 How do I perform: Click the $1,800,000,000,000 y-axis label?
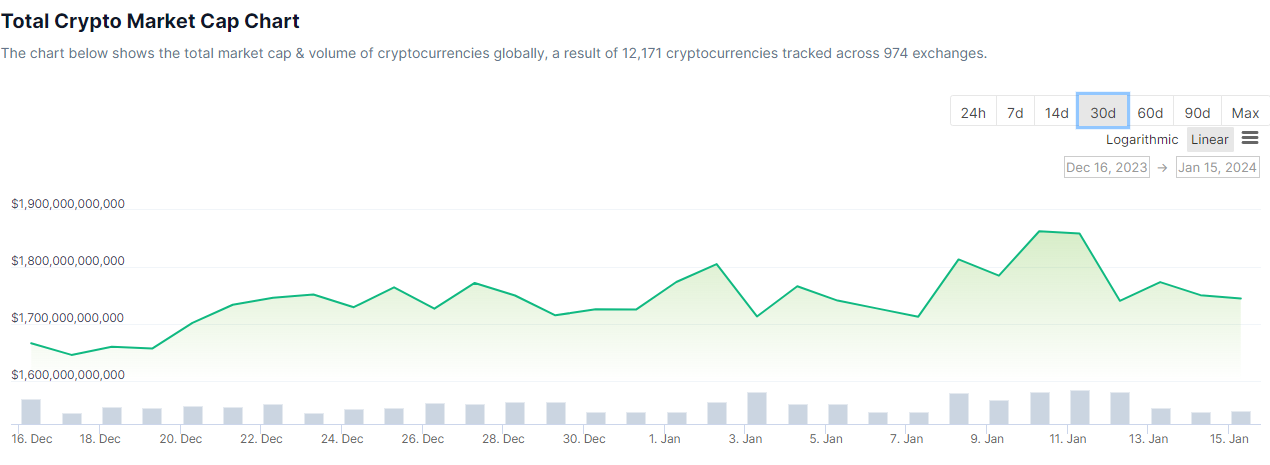[68, 261]
